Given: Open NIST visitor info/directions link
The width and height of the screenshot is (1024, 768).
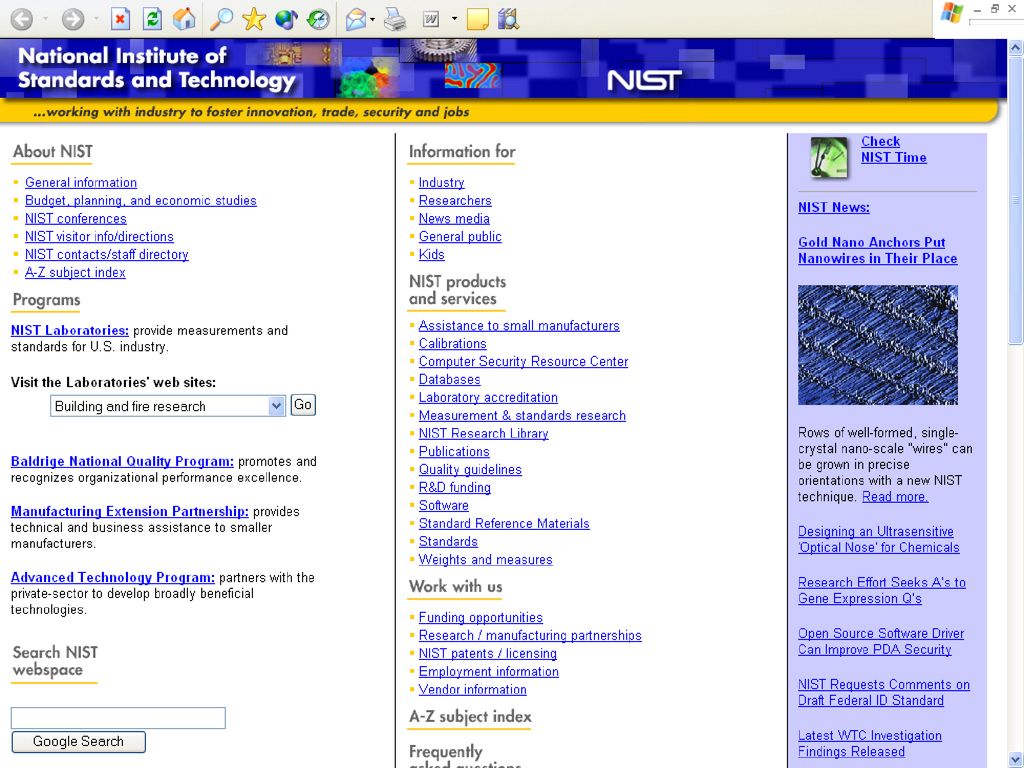Looking at the screenshot, I should pyautogui.click(x=99, y=236).
